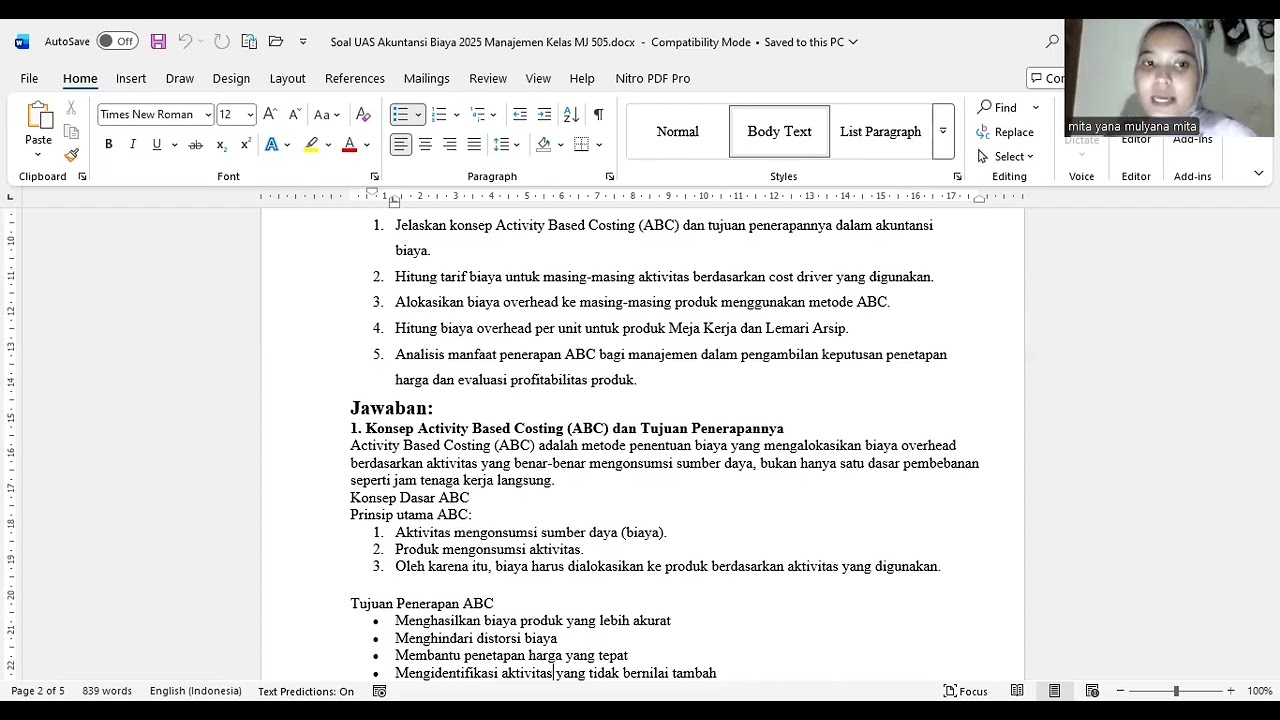1280x720 pixels.
Task: Expand the Styles gallery
Action: [x=942, y=132]
